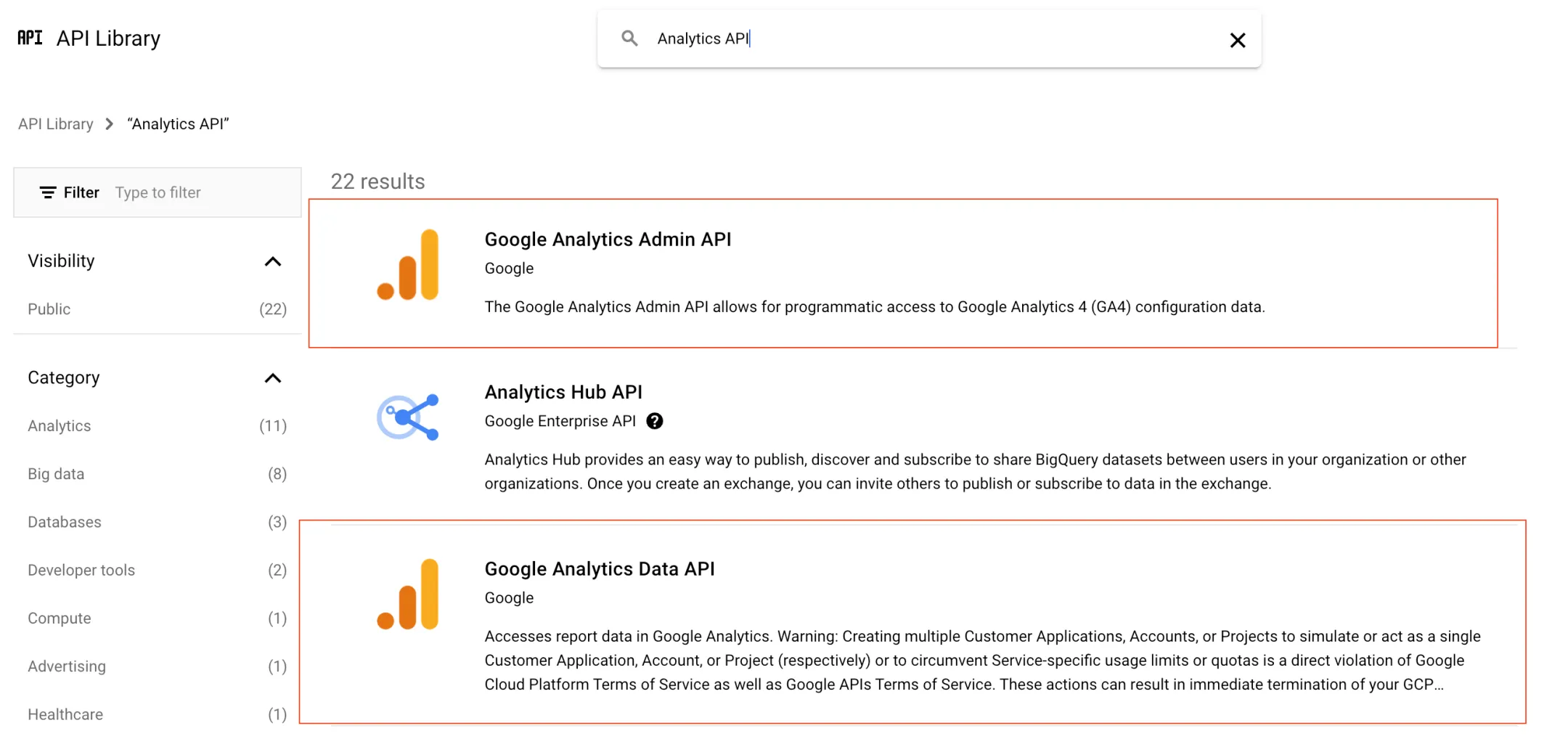This screenshot has height=739, width=1568.
Task: Click the Filter list icon
Action: (x=48, y=192)
